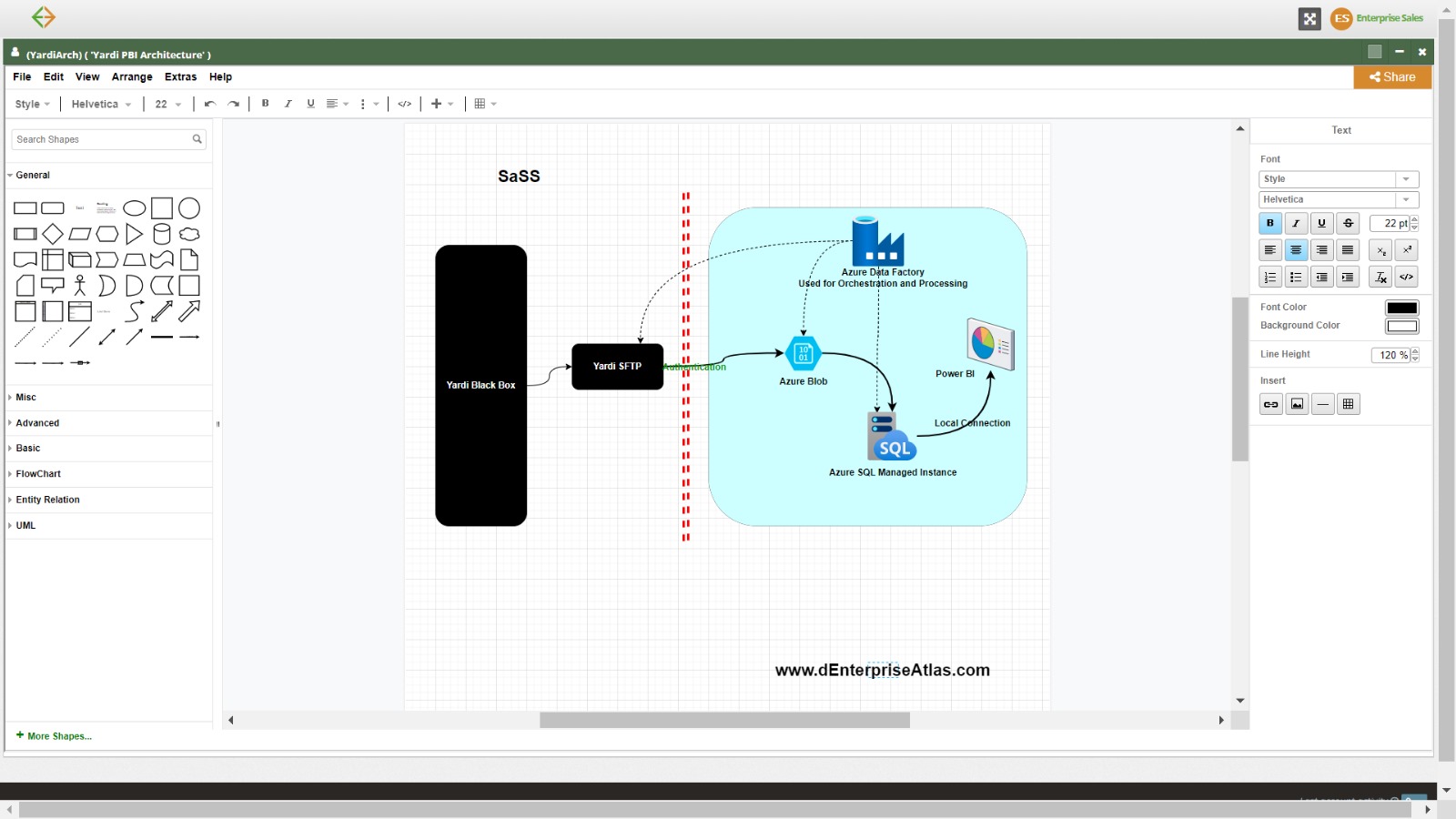
Task: Click the More Shapes link
Action: pos(54,736)
